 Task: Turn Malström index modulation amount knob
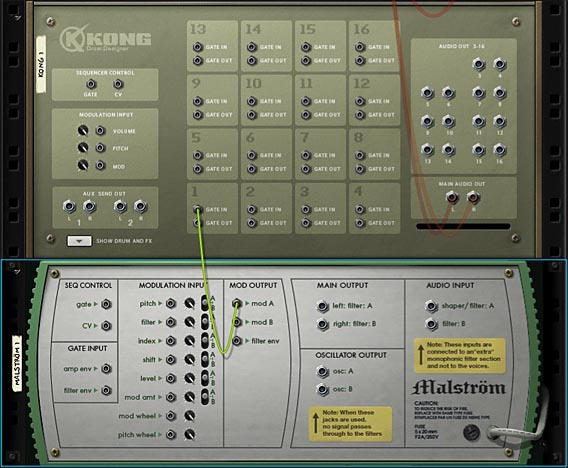click(x=189, y=340)
